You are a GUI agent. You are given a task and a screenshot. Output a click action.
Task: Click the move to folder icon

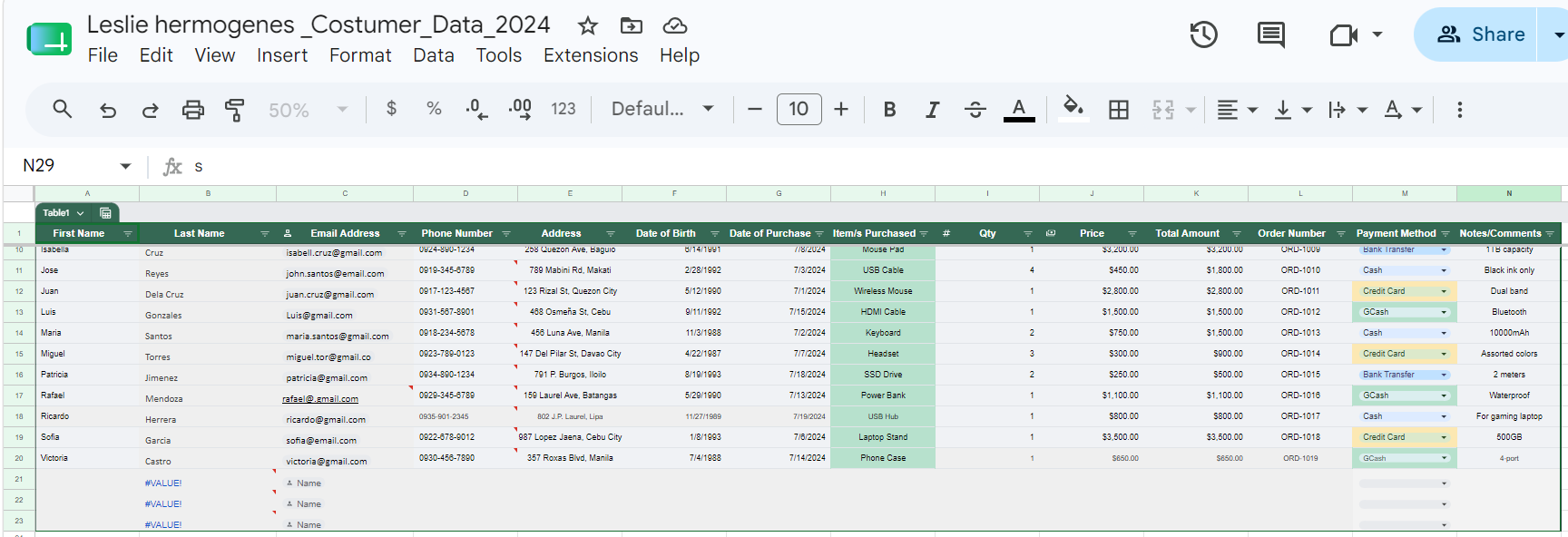632,25
